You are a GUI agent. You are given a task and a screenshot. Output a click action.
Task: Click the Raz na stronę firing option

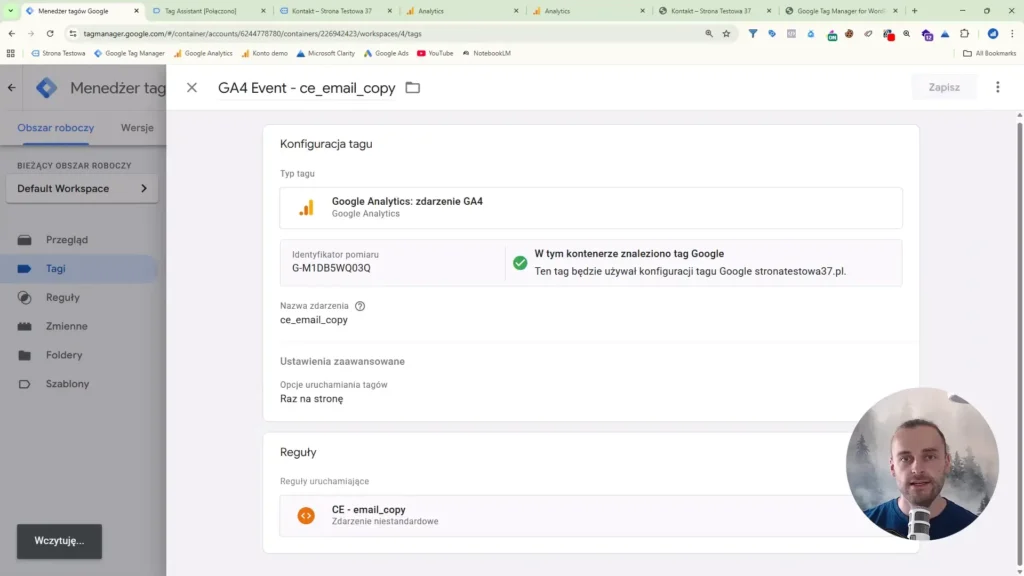point(312,398)
